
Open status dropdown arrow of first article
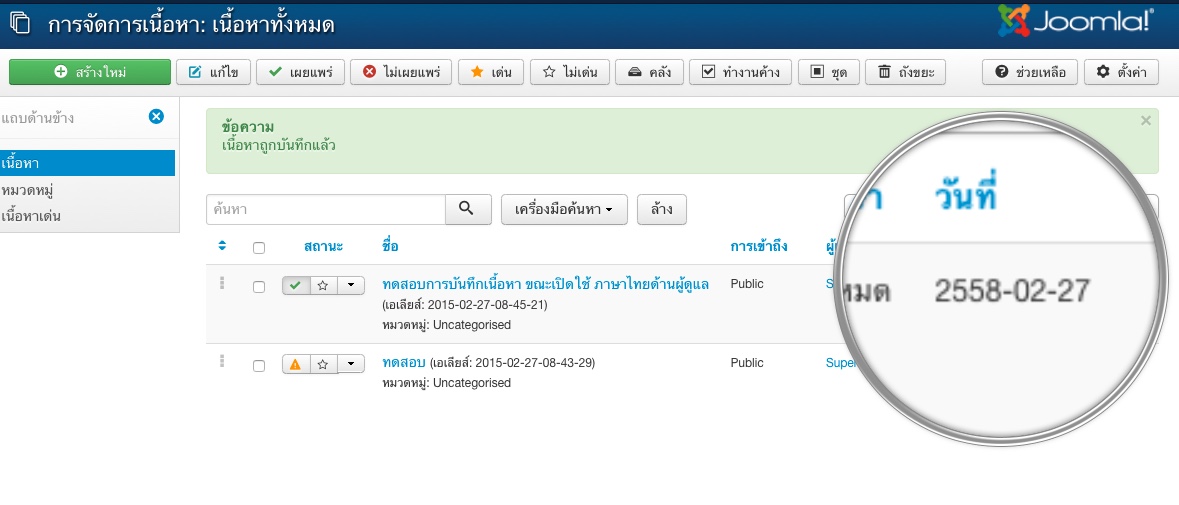(350, 286)
